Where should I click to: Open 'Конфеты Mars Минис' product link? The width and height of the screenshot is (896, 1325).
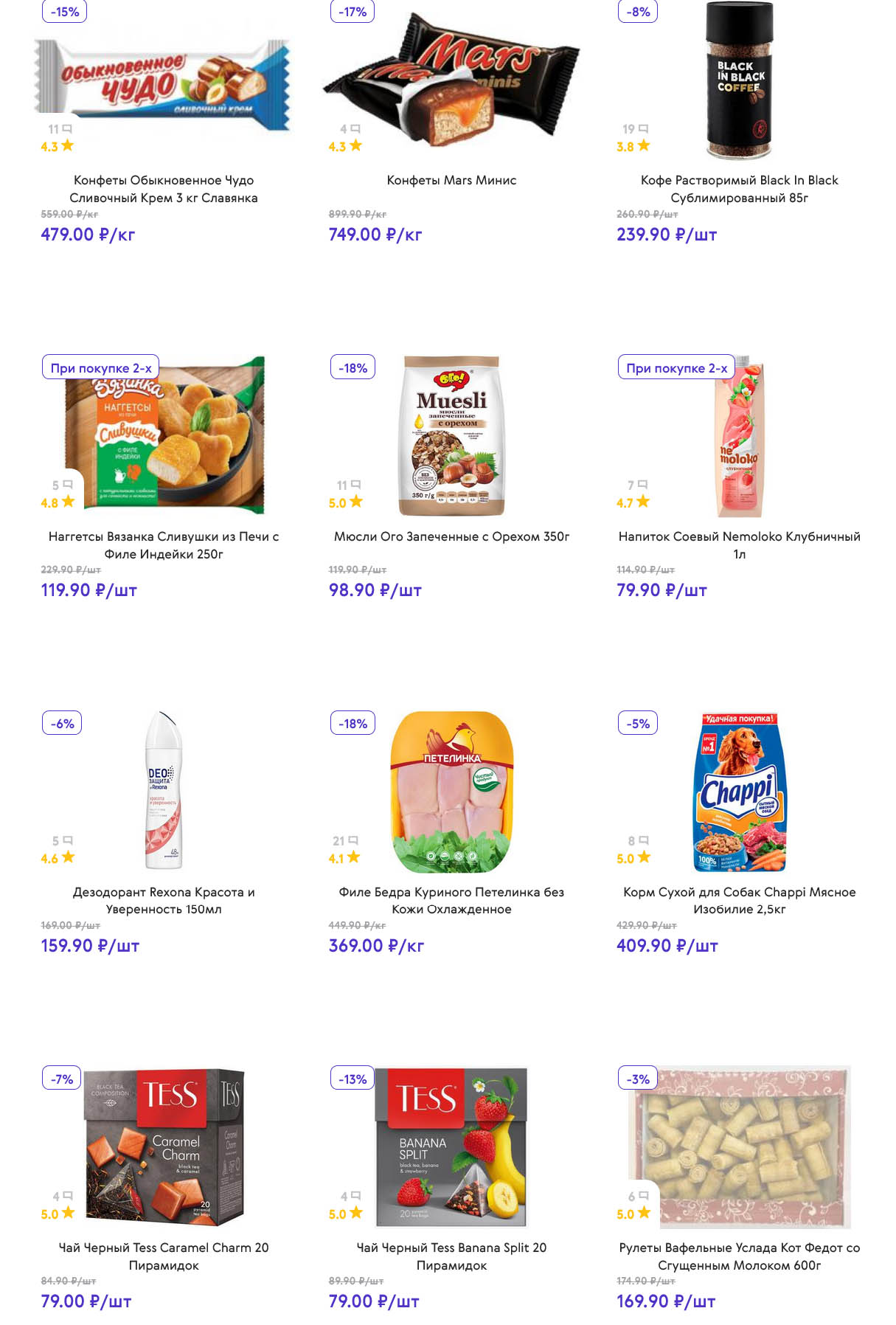click(x=451, y=180)
